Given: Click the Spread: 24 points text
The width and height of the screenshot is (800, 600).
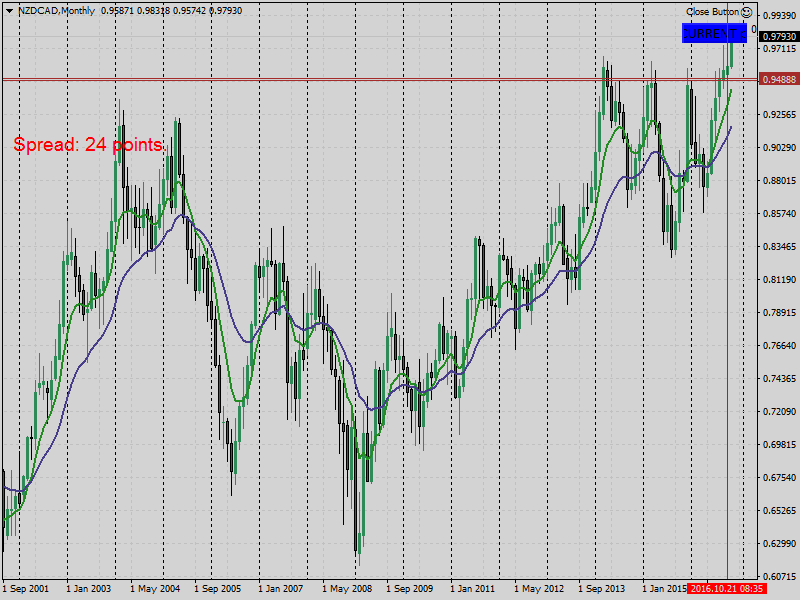Looking at the screenshot, I should point(88,145).
